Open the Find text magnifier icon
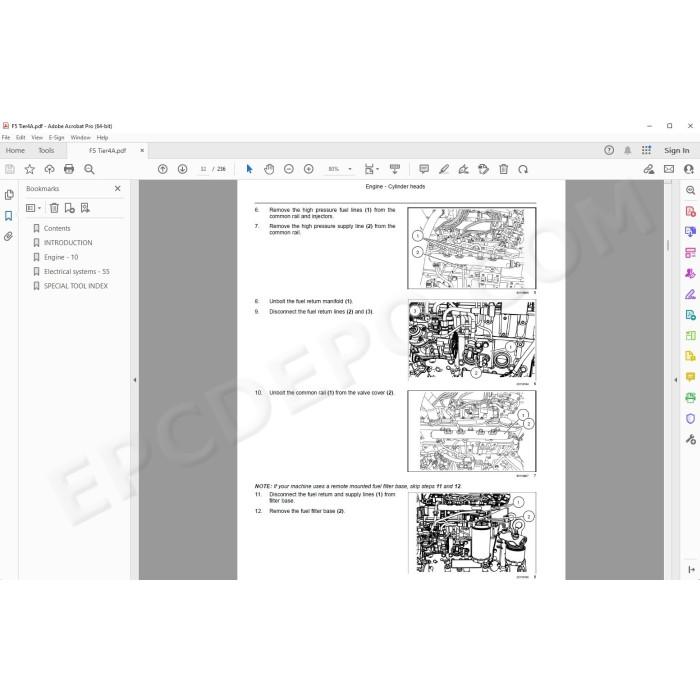700x700 pixels. (x=89, y=169)
